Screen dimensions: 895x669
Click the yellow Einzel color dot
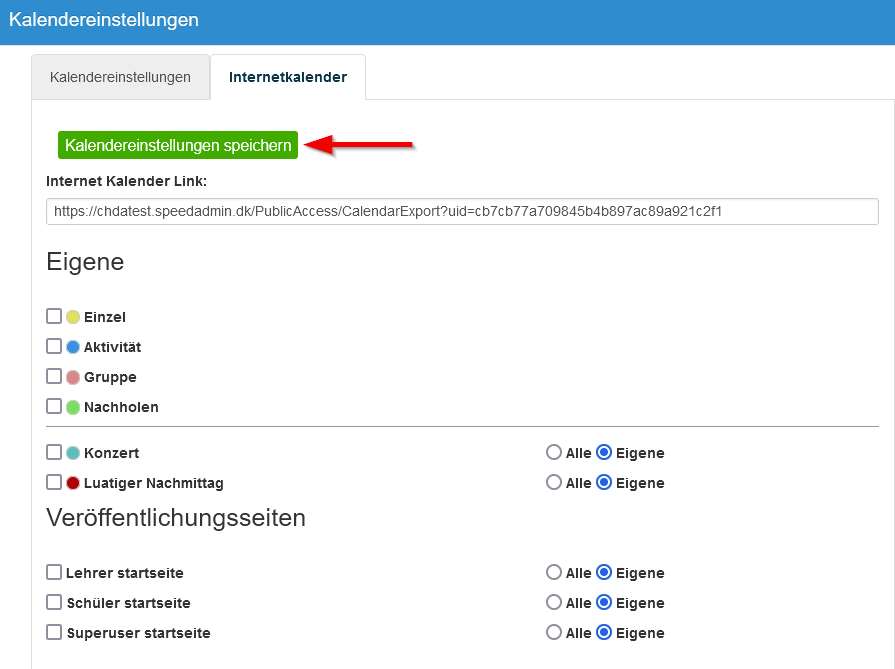[72, 317]
